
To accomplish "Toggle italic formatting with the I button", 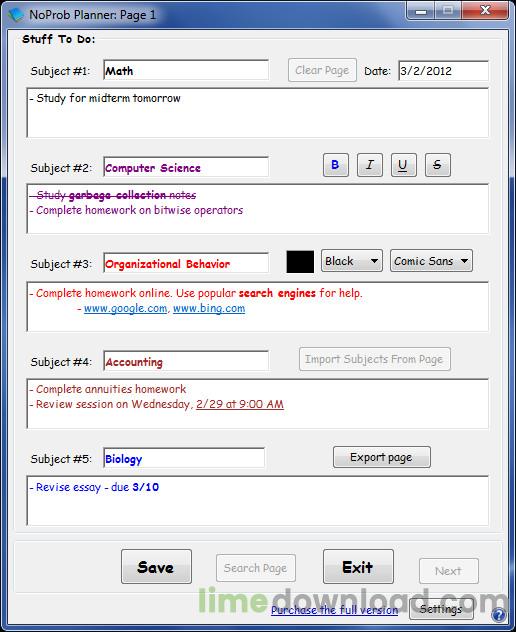I will 370,165.
